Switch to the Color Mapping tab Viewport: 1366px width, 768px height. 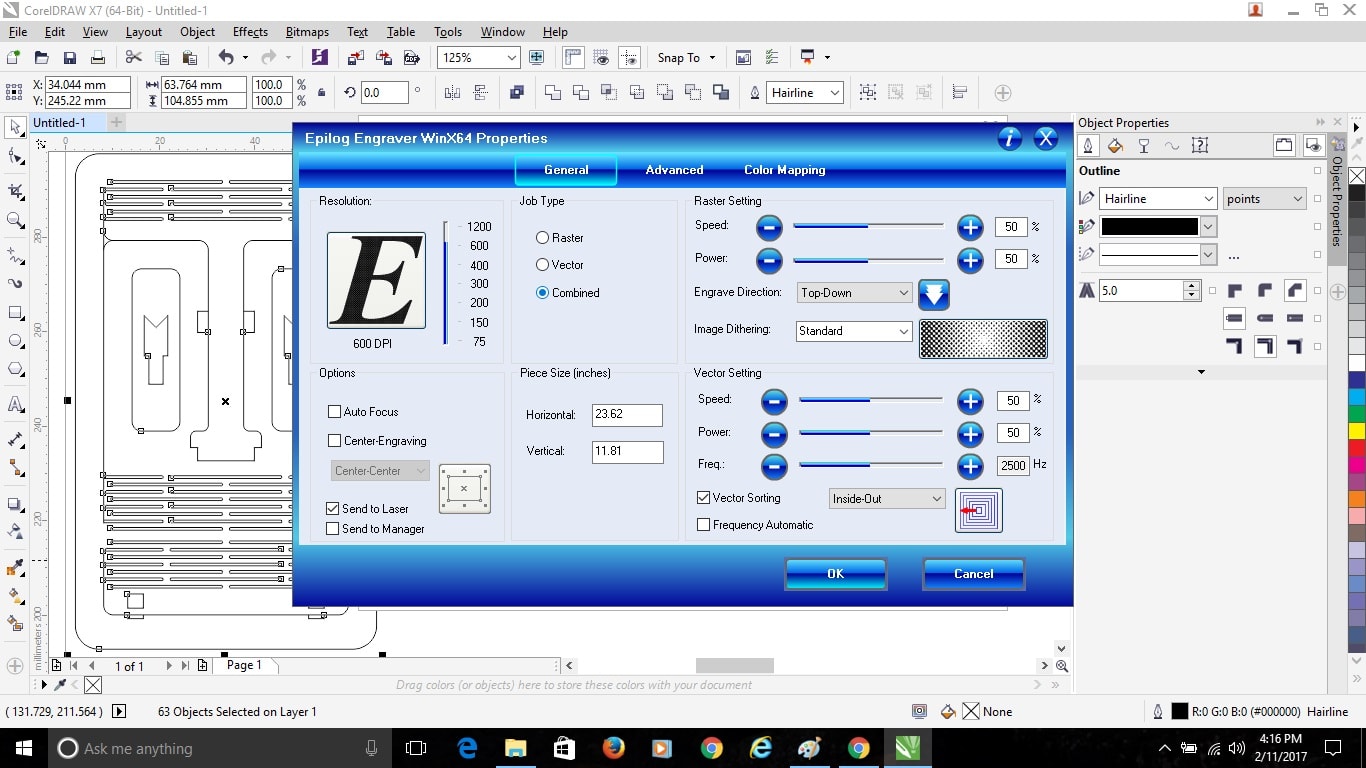[785, 170]
